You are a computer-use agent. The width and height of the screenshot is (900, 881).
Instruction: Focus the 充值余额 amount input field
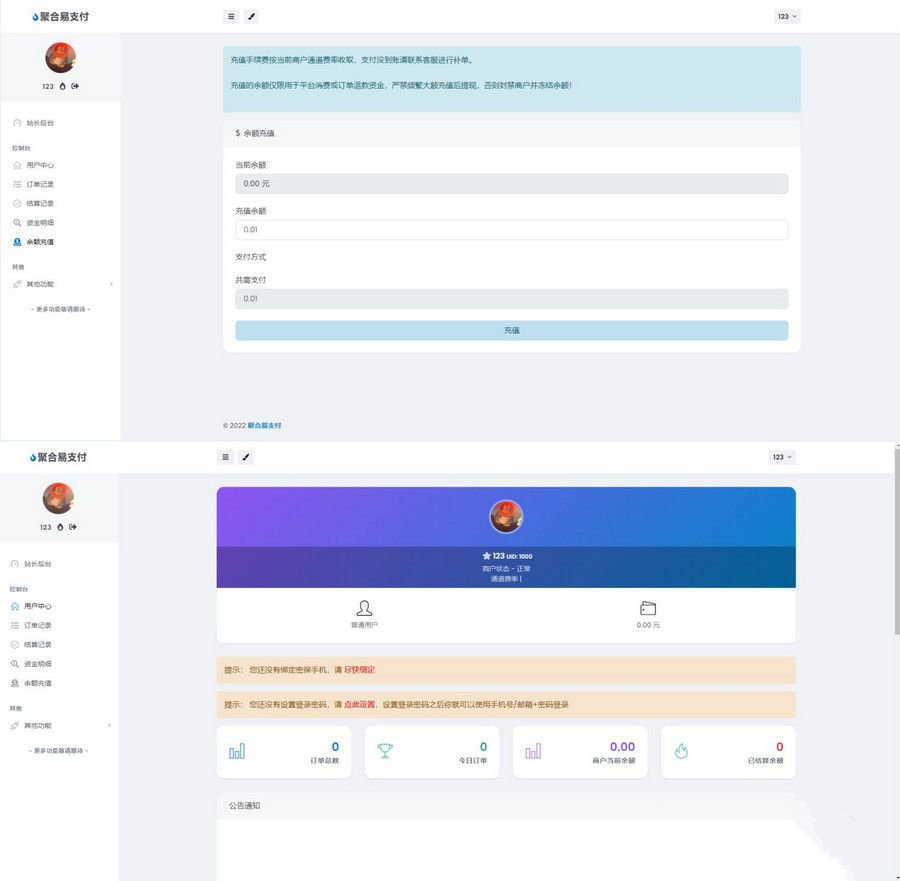tap(511, 230)
